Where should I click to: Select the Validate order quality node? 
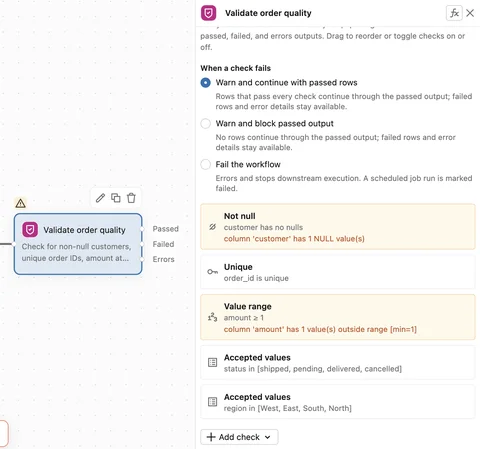coord(78,244)
